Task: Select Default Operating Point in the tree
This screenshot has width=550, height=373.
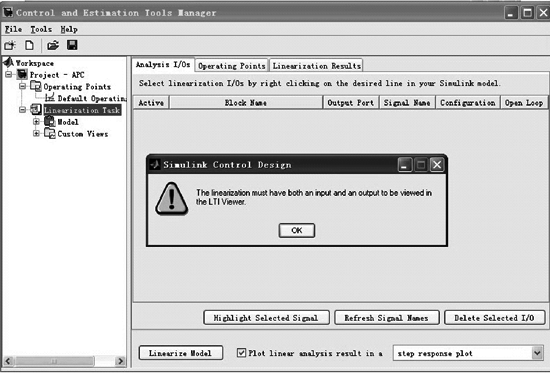Action: (92, 98)
